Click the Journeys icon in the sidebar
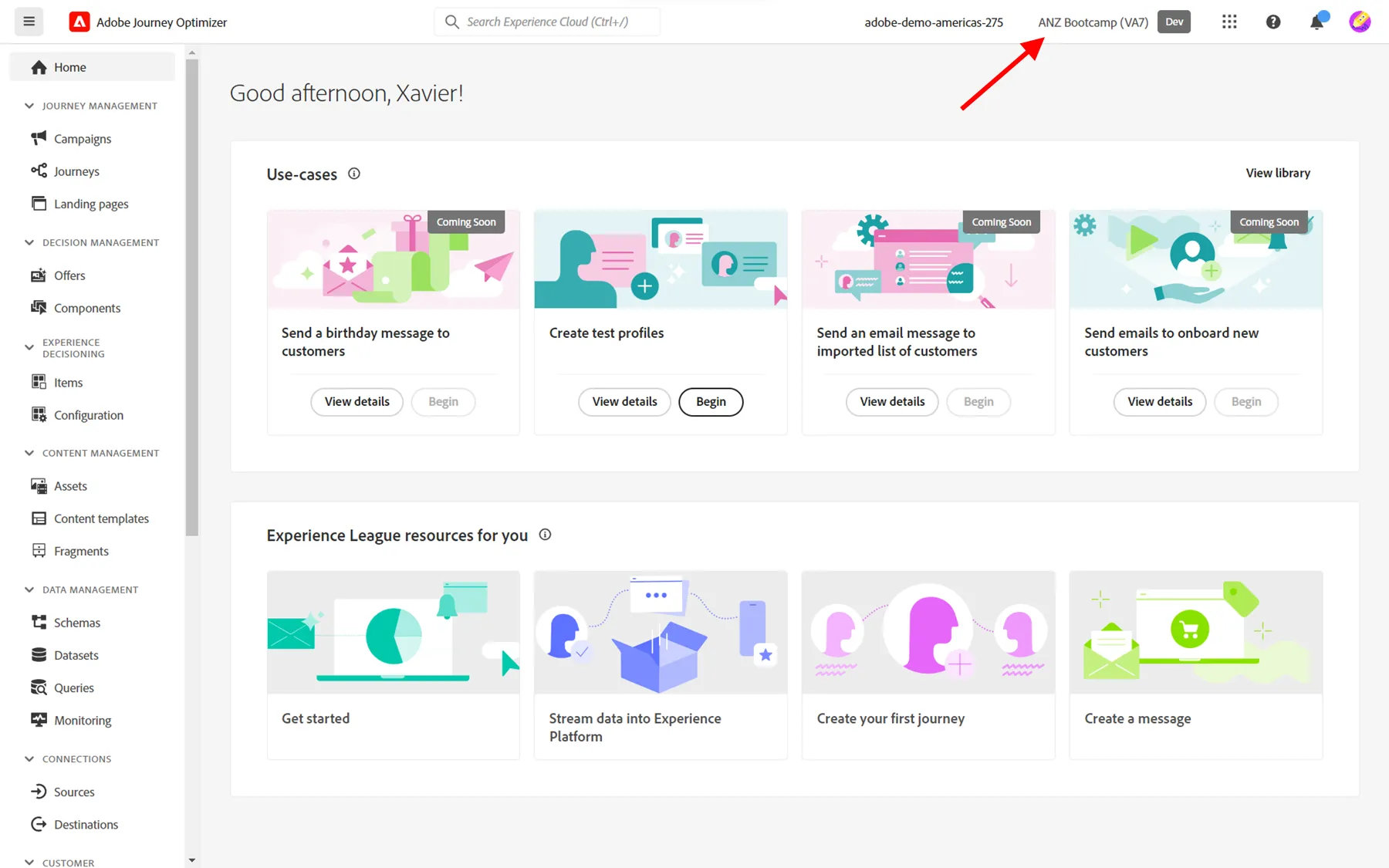 [x=39, y=171]
